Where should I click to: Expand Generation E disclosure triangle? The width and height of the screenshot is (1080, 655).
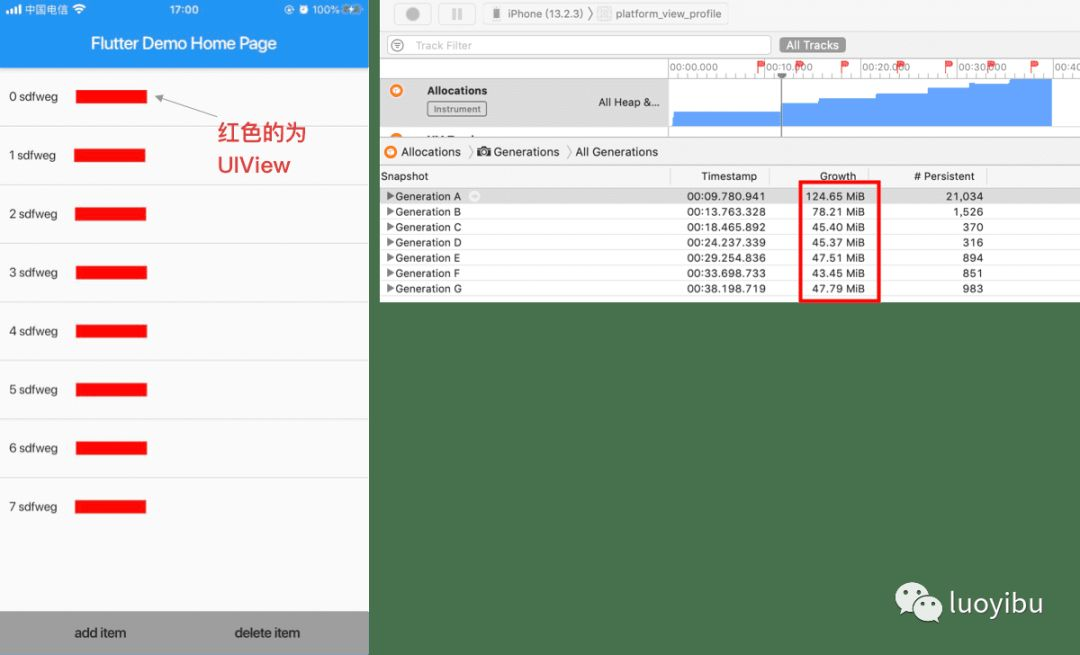pyautogui.click(x=391, y=258)
